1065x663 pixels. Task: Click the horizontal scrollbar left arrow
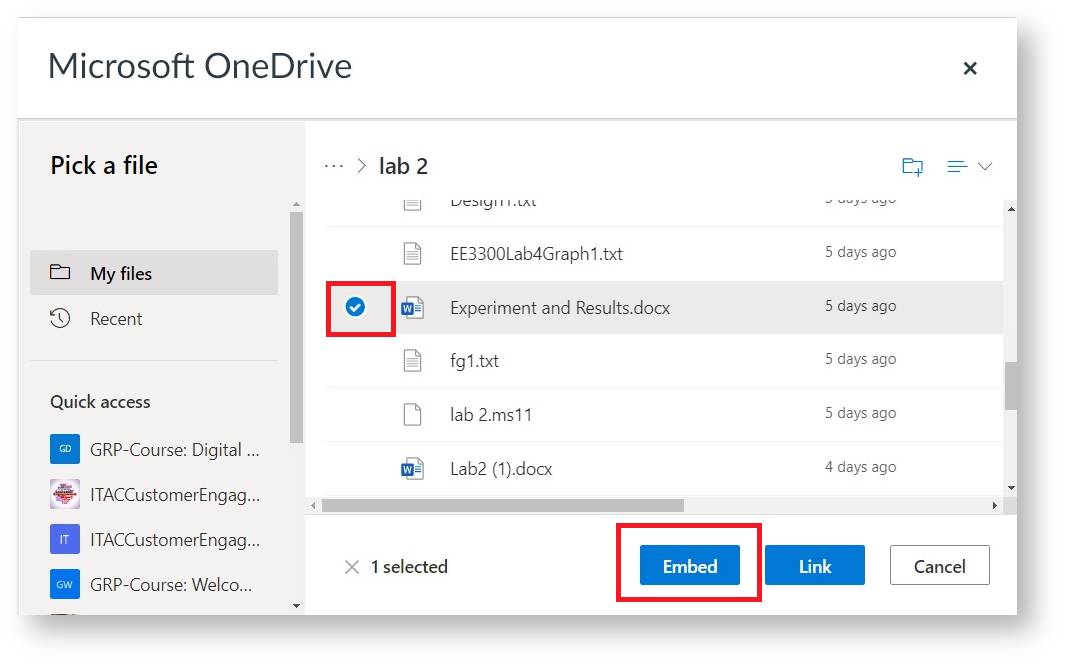tap(313, 505)
